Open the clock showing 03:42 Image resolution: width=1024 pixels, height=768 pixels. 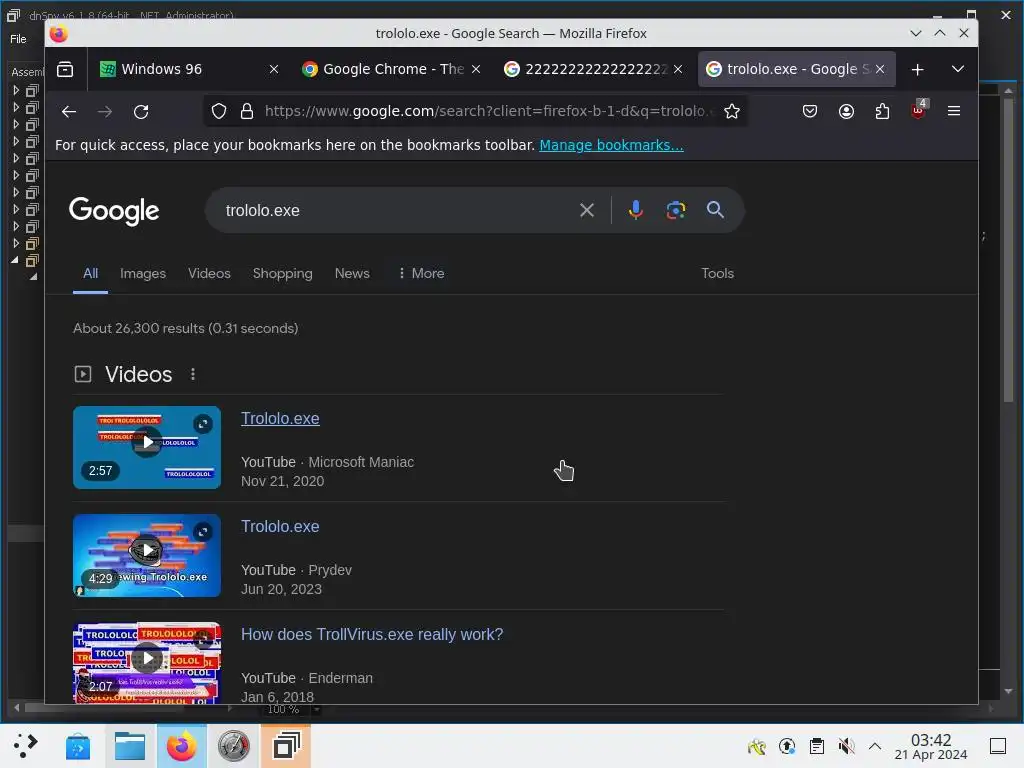click(x=931, y=746)
